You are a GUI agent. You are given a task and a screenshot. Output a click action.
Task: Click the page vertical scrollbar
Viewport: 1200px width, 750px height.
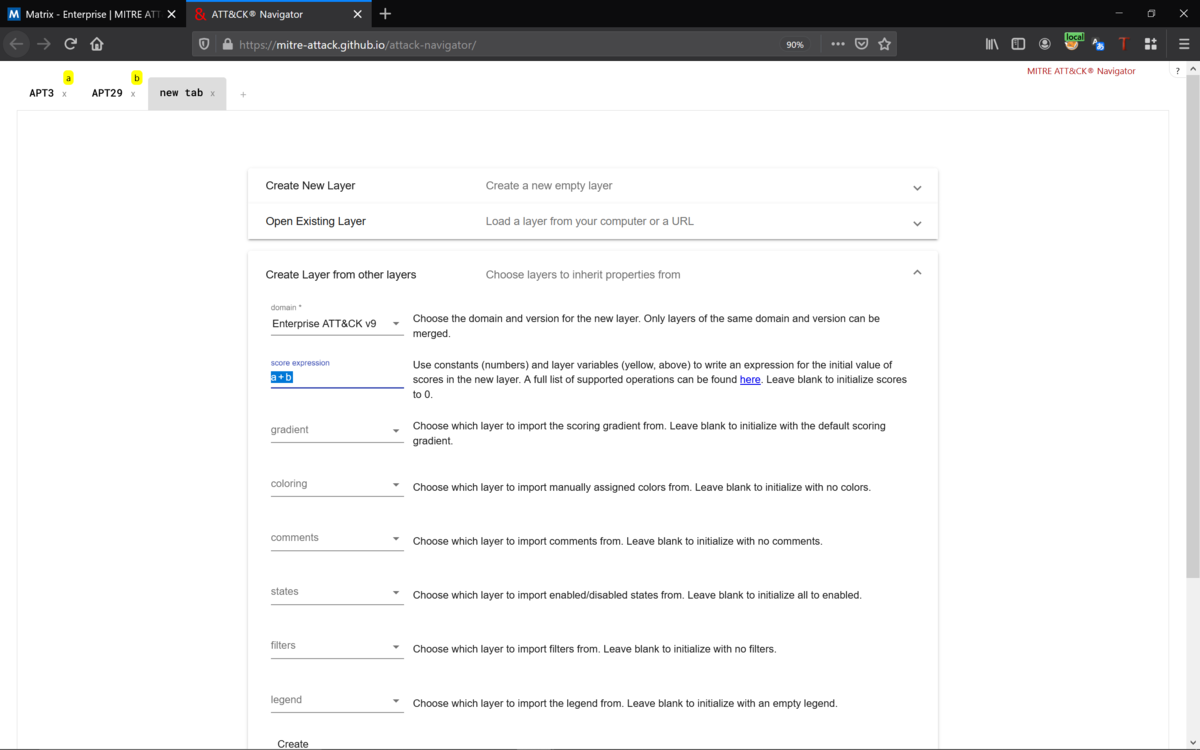1192,326
